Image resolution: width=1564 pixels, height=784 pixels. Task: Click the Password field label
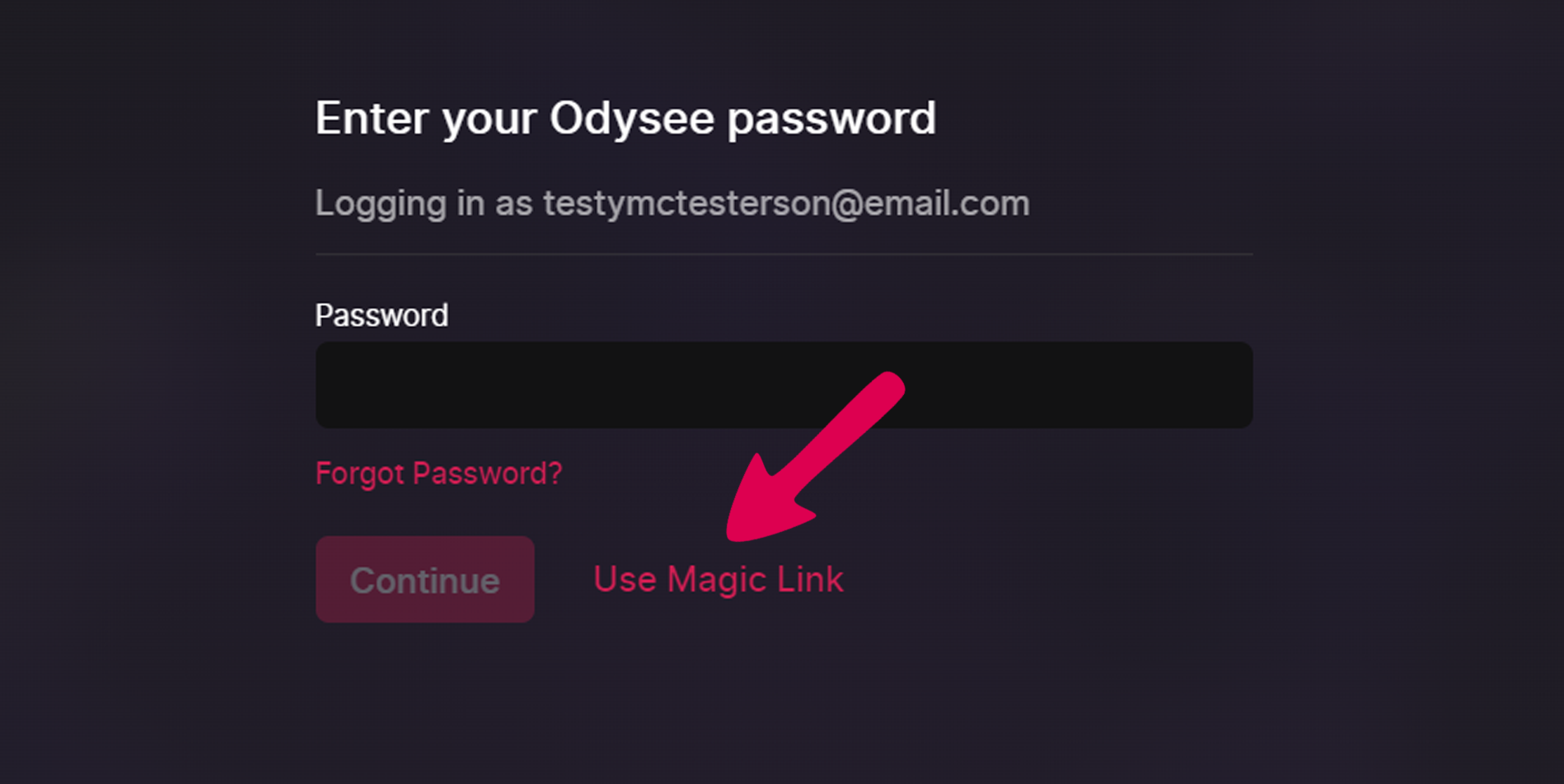tap(382, 315)
